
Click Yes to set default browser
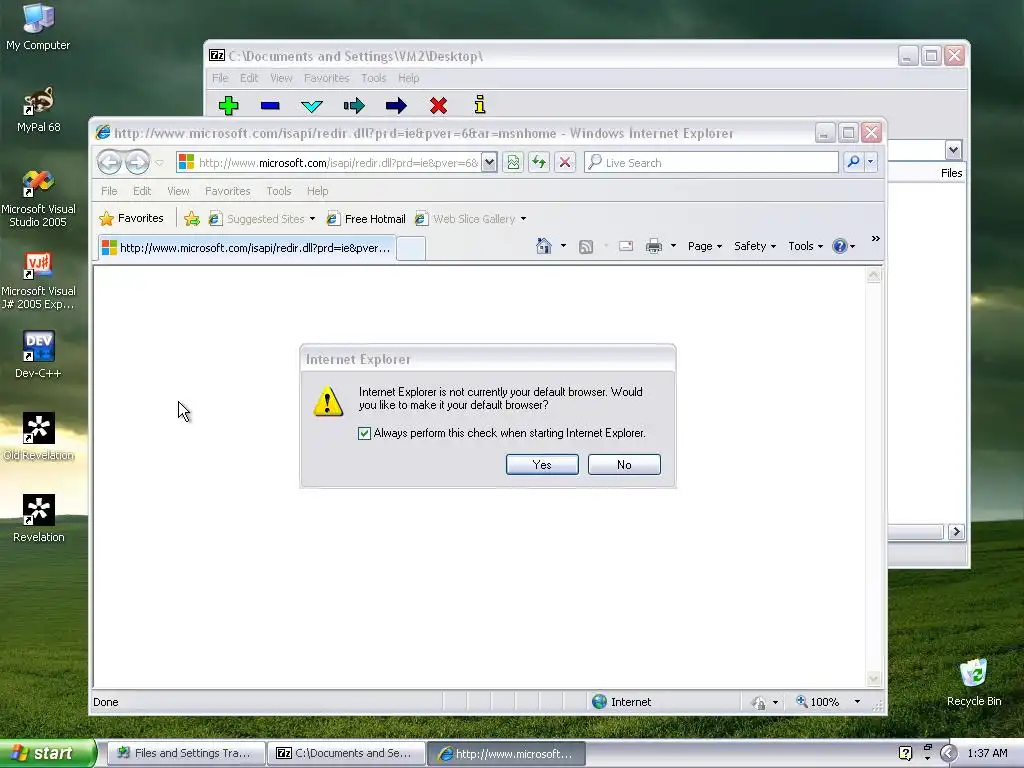point(542,464)
